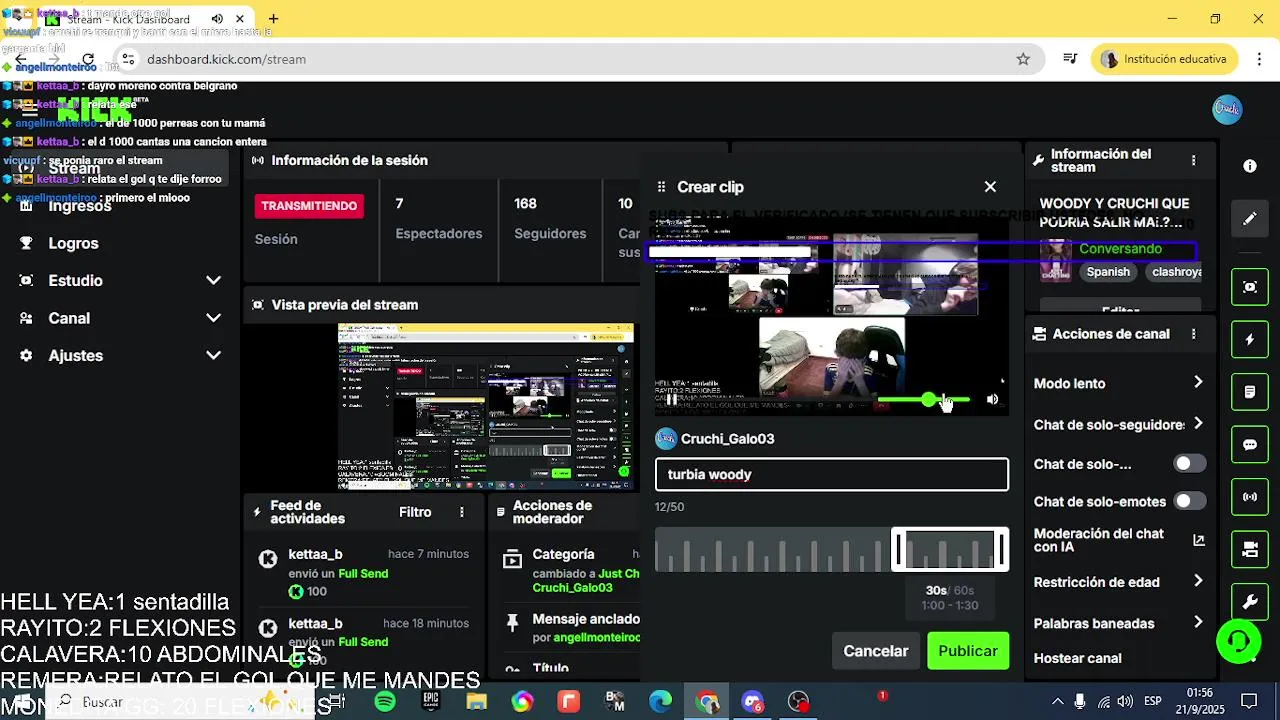The height and width of the screenshot is (720, 1280).
Task: Grab the Crear clip drag handle icon
Action: 661,187
